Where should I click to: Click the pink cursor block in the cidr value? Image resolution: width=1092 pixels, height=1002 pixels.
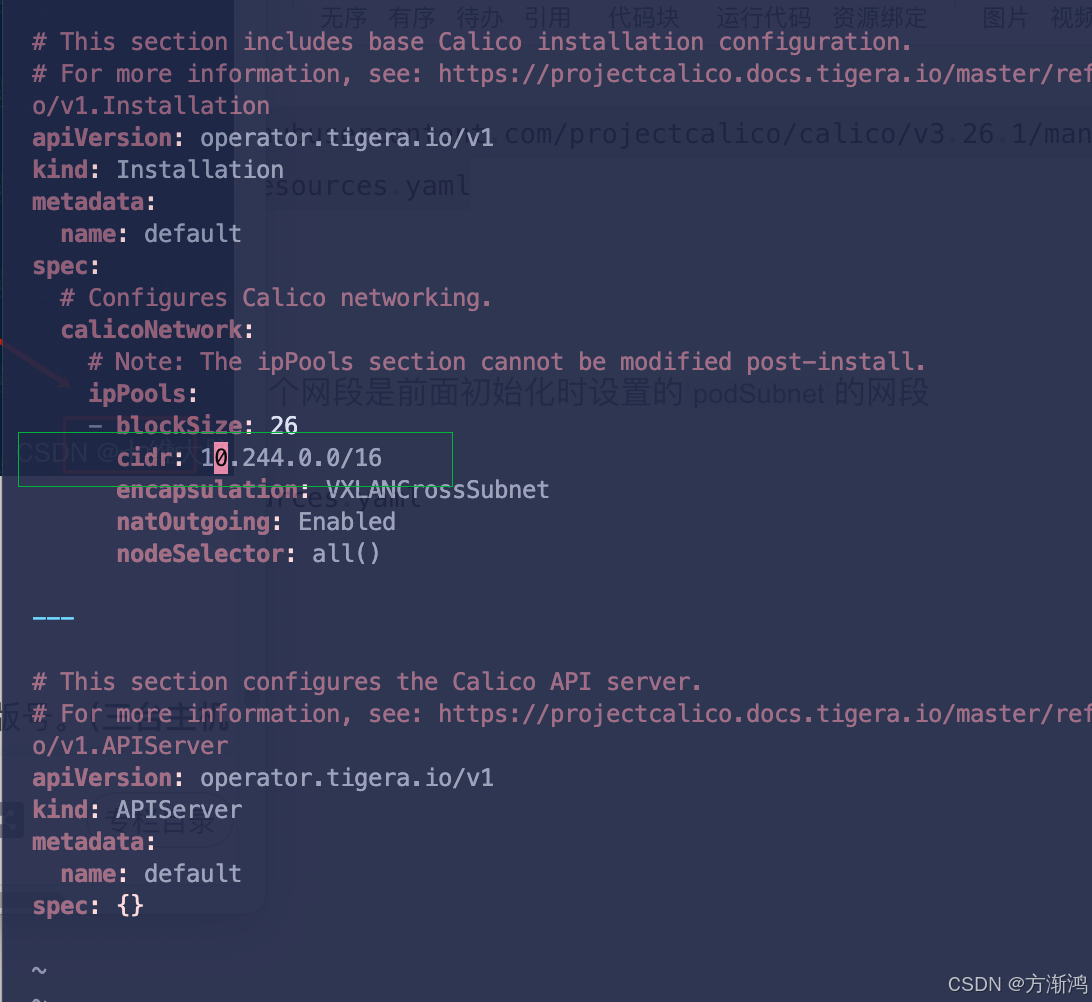221,458
